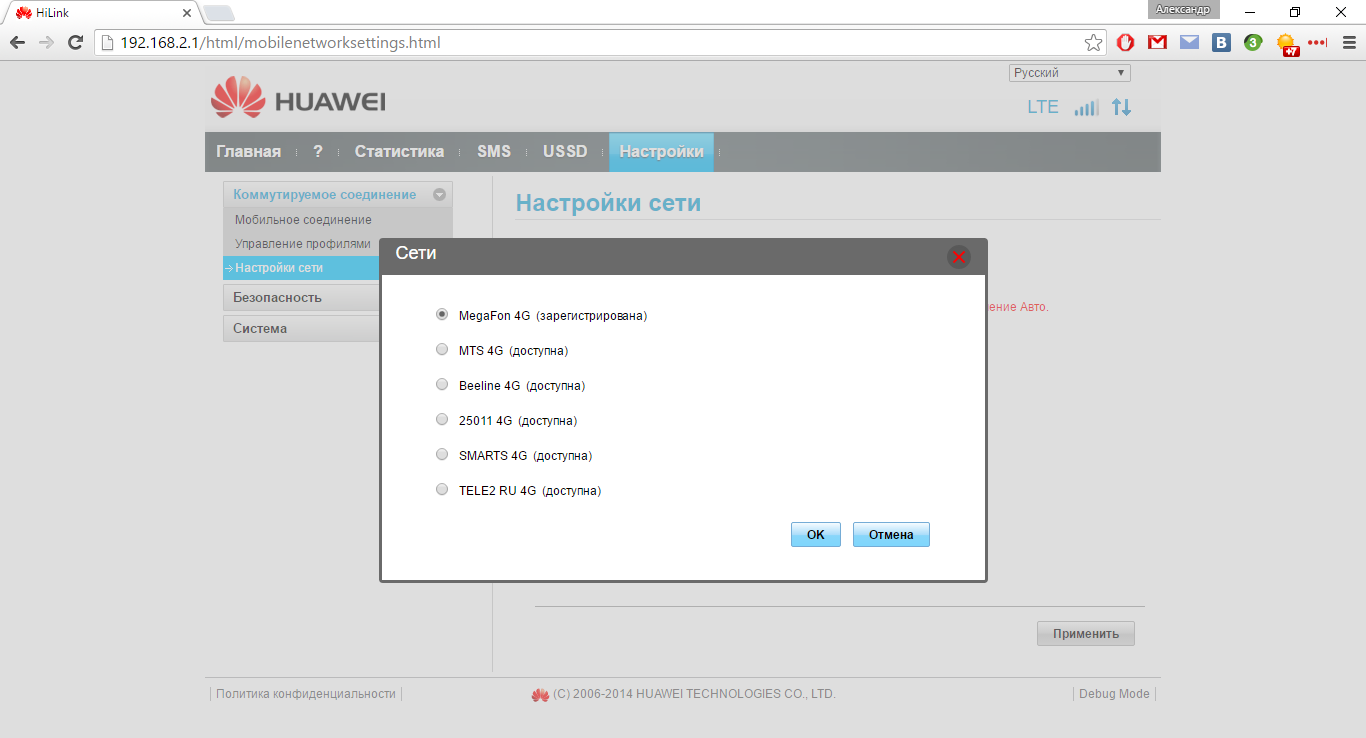Choose Beeline 4G network option
The image size is (1366, 738).
click(x=442, y=385)
